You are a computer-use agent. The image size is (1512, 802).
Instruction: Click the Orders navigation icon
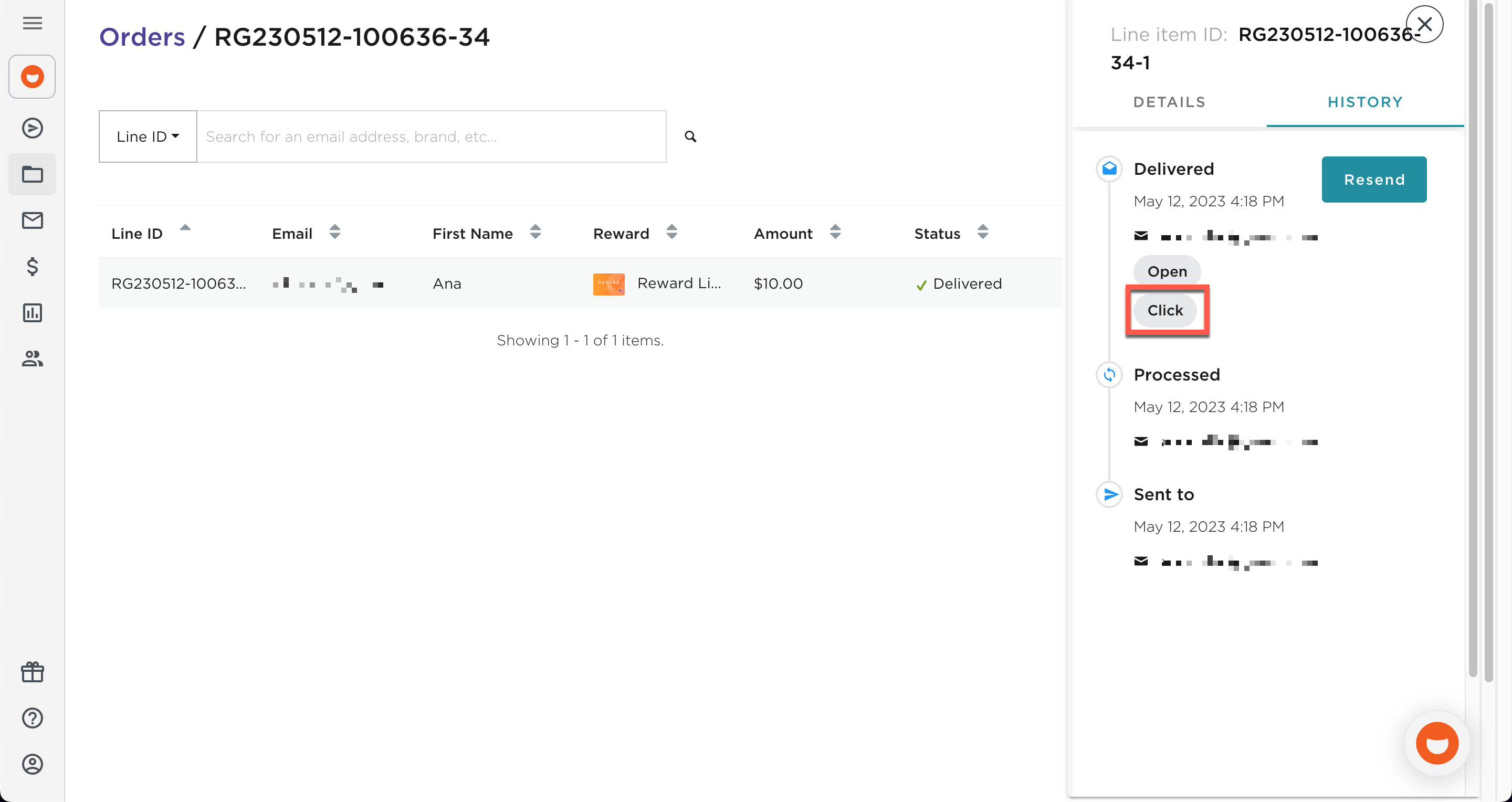pos(32,175)
